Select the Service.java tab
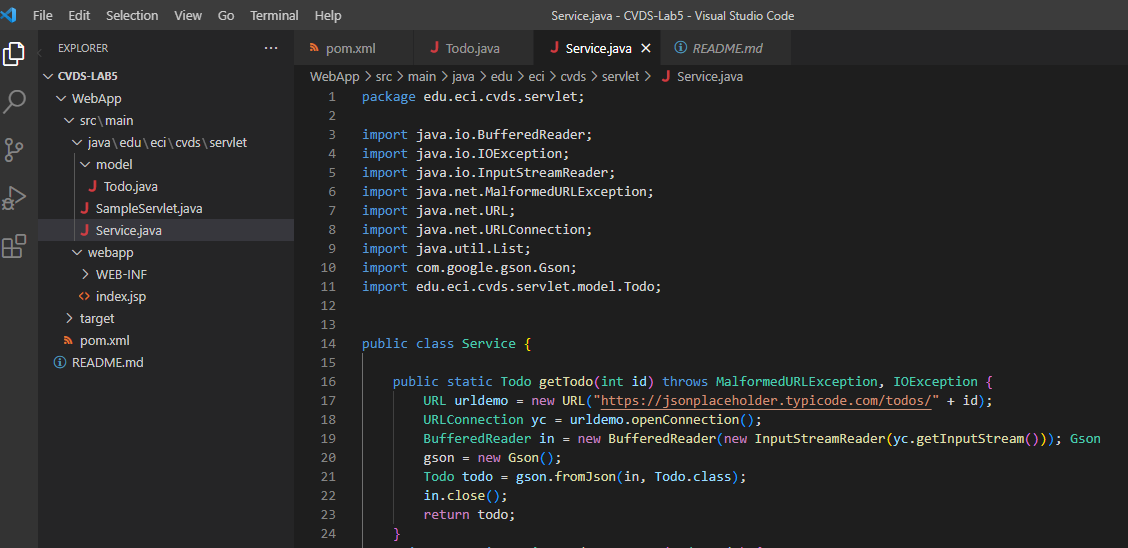This screenshot has height=548, width=1128. [x=596, y=48]
